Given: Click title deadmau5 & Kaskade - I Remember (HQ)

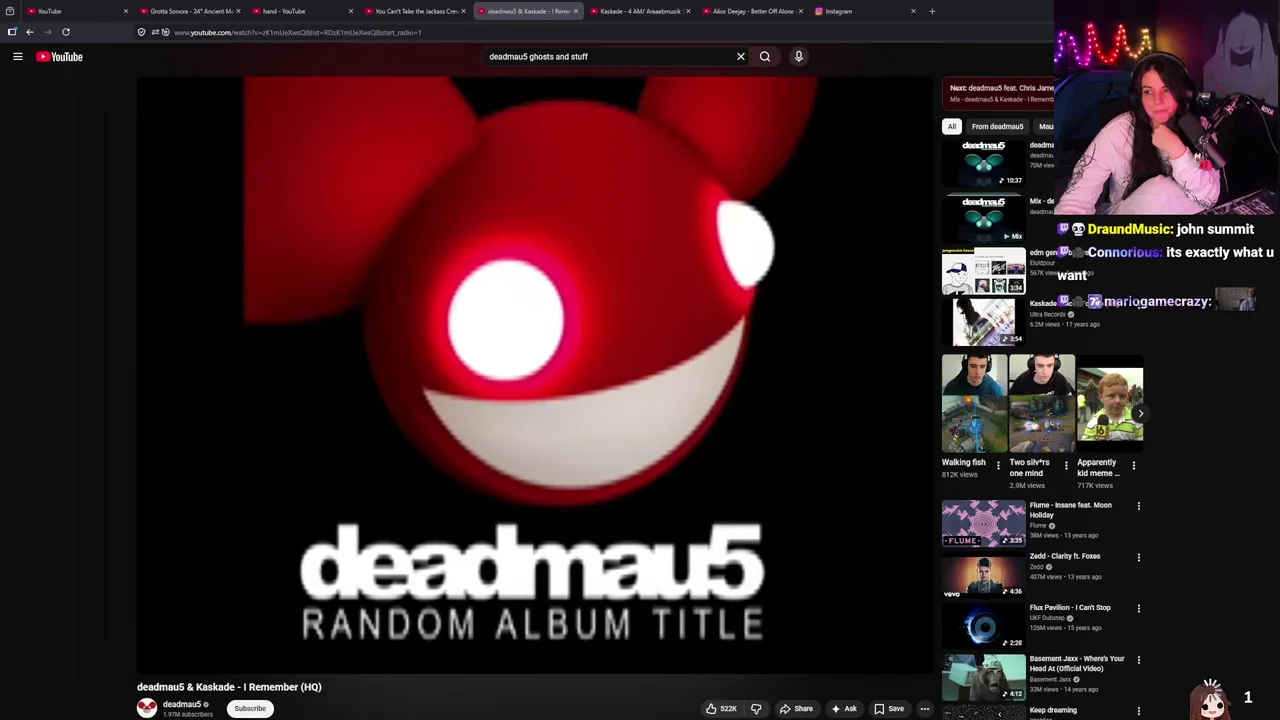Looking at the screenshot, I should (x=229, y=687).
